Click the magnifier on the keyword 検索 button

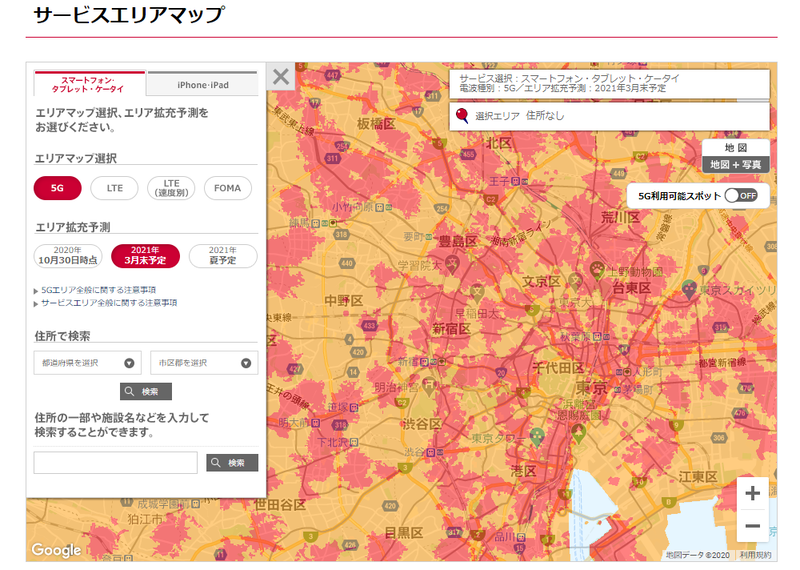[x=216, y=462]
